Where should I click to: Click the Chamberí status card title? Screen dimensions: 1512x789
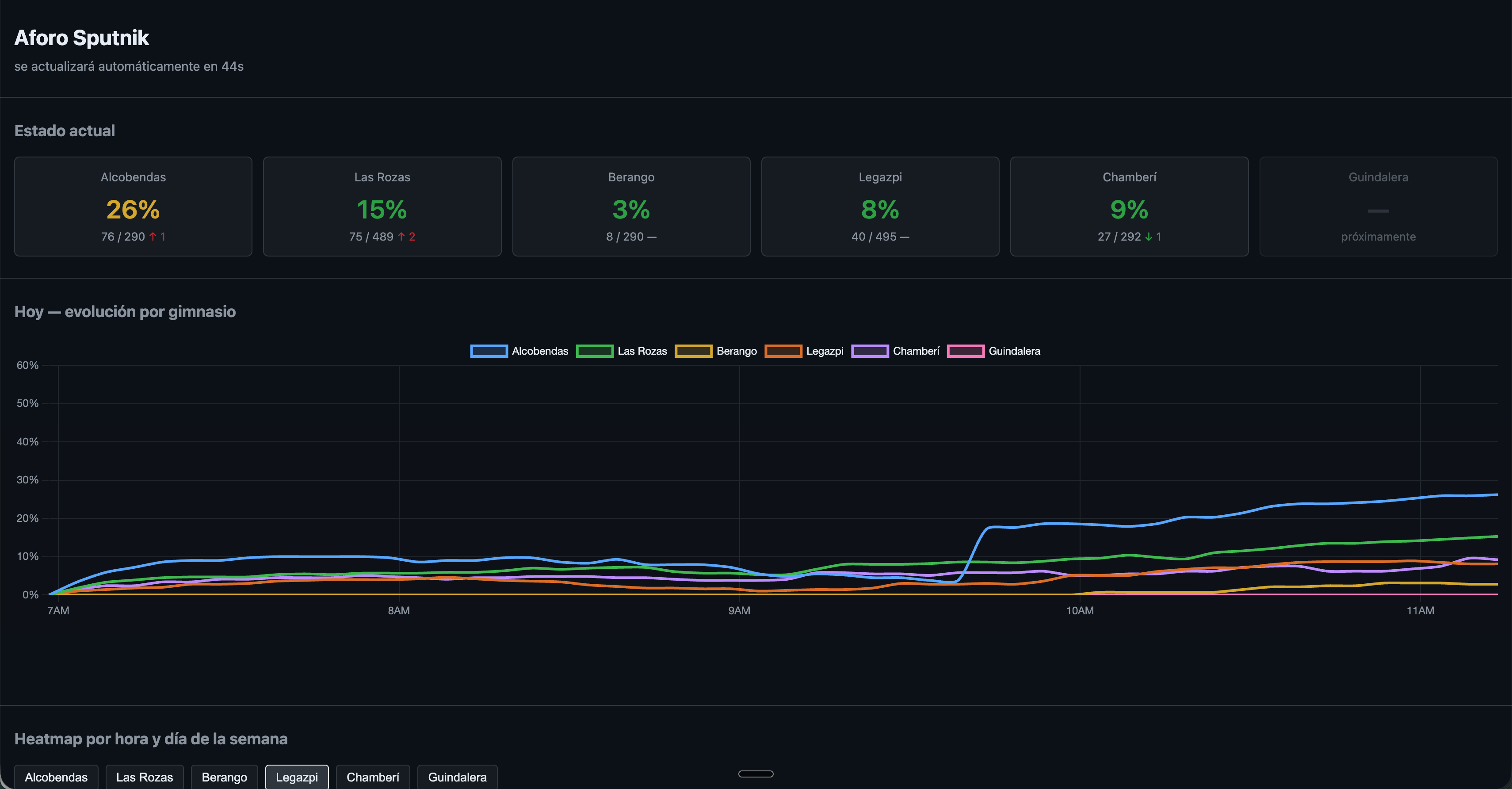tap(1129, 177)
